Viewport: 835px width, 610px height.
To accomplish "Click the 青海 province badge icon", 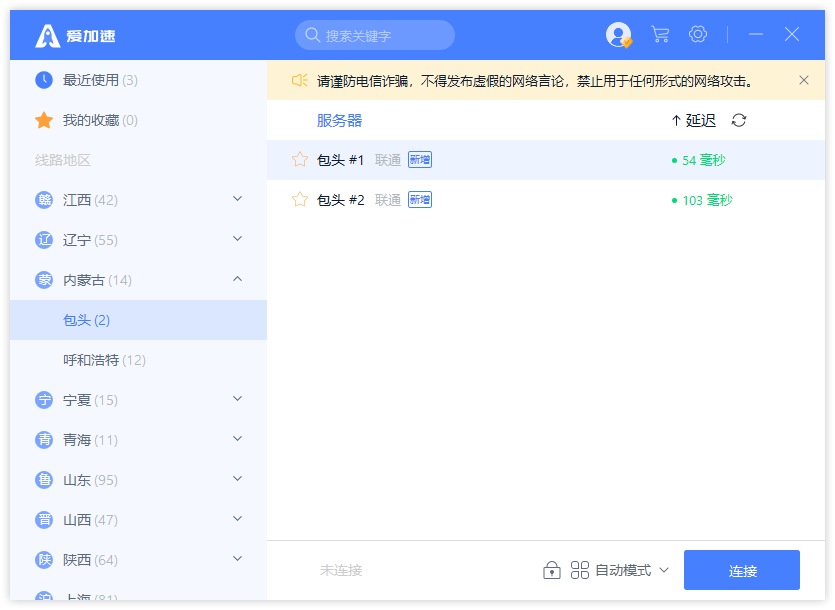I will pyautogui.click(x=44, y=440).
